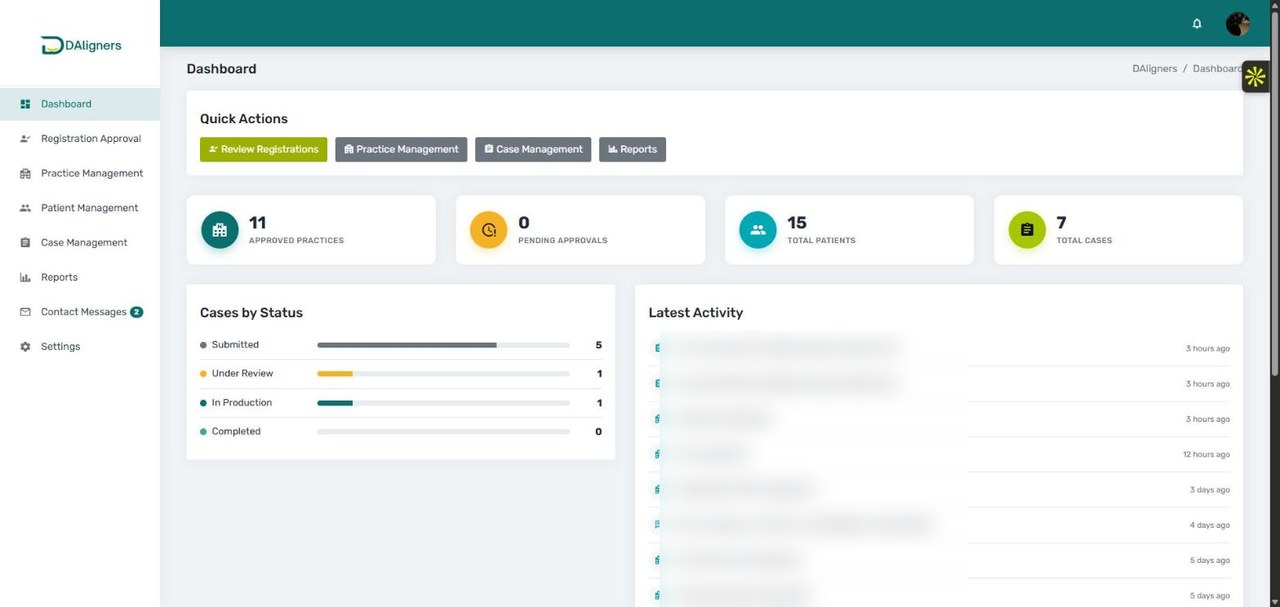Click the In Production progress bar
Image resolution: width=1280 pixels, height=607 pixels.
coord(443,403)
